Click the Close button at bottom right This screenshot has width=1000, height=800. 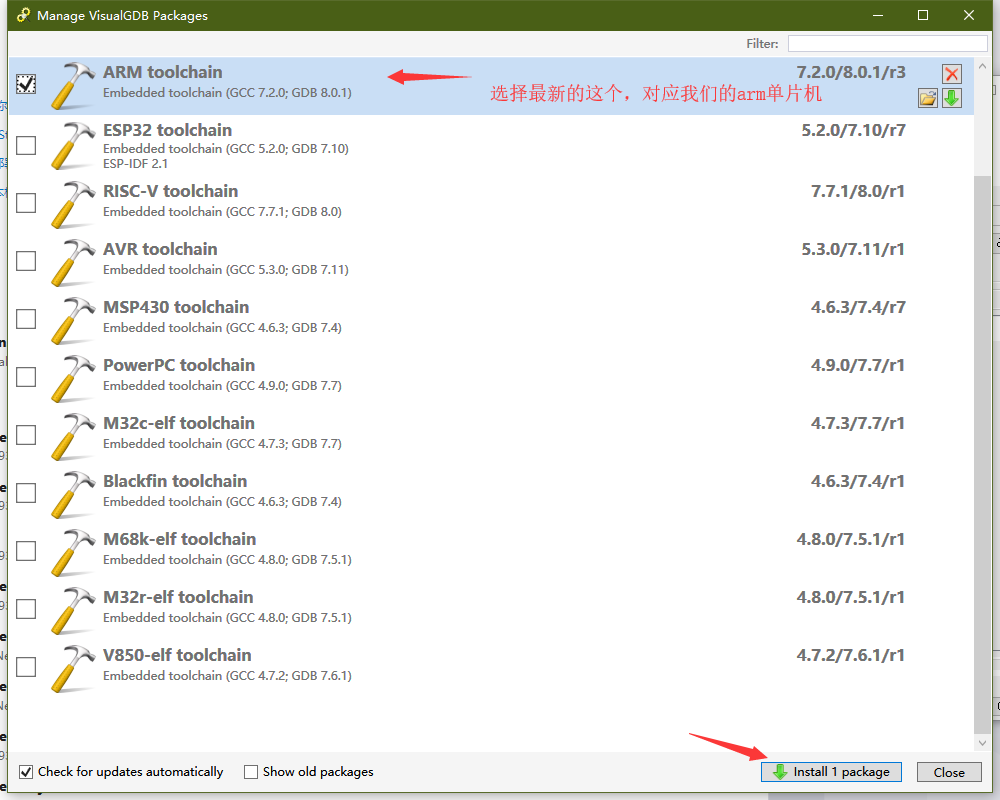[x=948, y=772]
